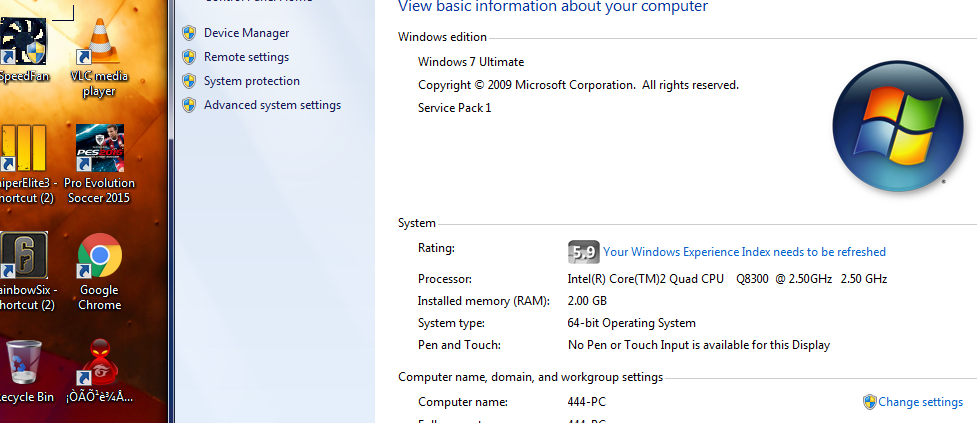Viewport: 979px width, 423px height.
Task: Launch Pro Evolution Soccer 2015
Action: [99, 148]
